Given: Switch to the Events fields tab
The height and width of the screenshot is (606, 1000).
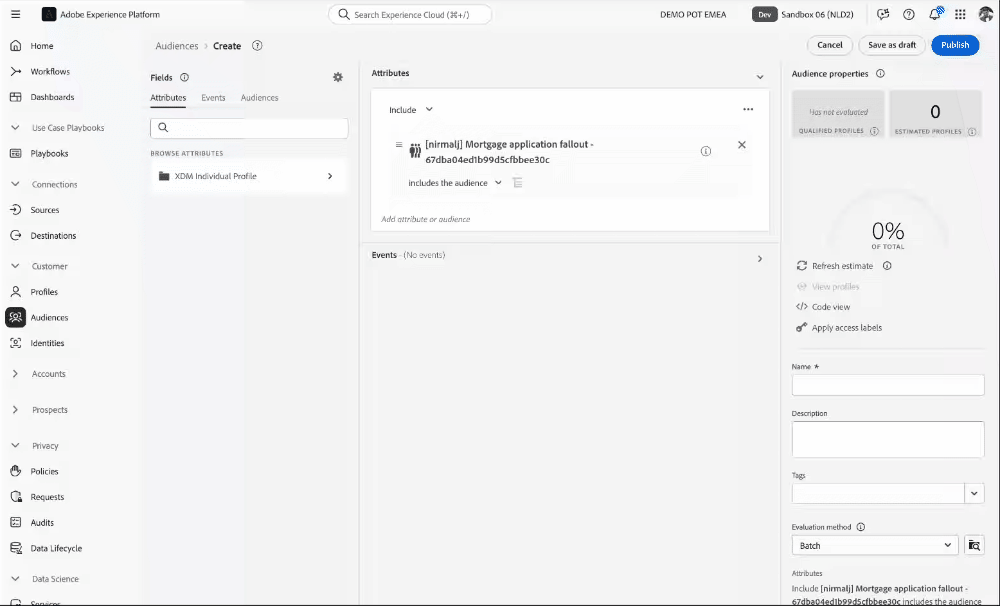Looking at the screenshot, I should (213, 98).
